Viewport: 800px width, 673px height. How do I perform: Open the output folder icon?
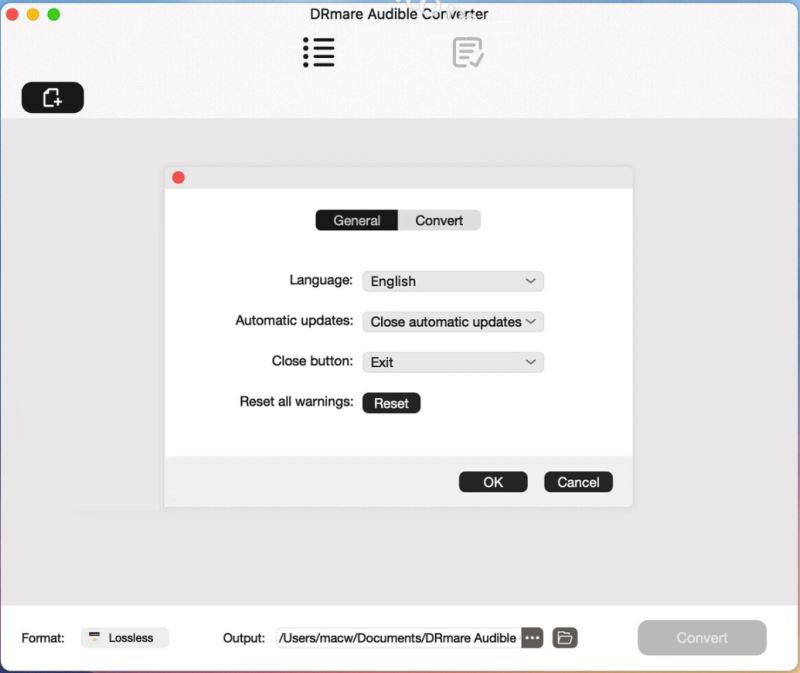tap(565, 638)
